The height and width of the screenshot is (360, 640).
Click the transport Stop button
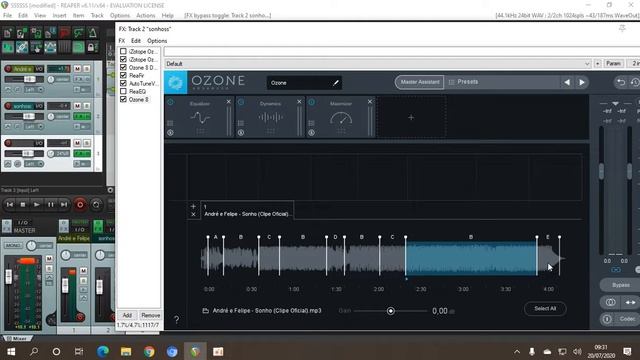pyautogui.click(x=23, y=204)
